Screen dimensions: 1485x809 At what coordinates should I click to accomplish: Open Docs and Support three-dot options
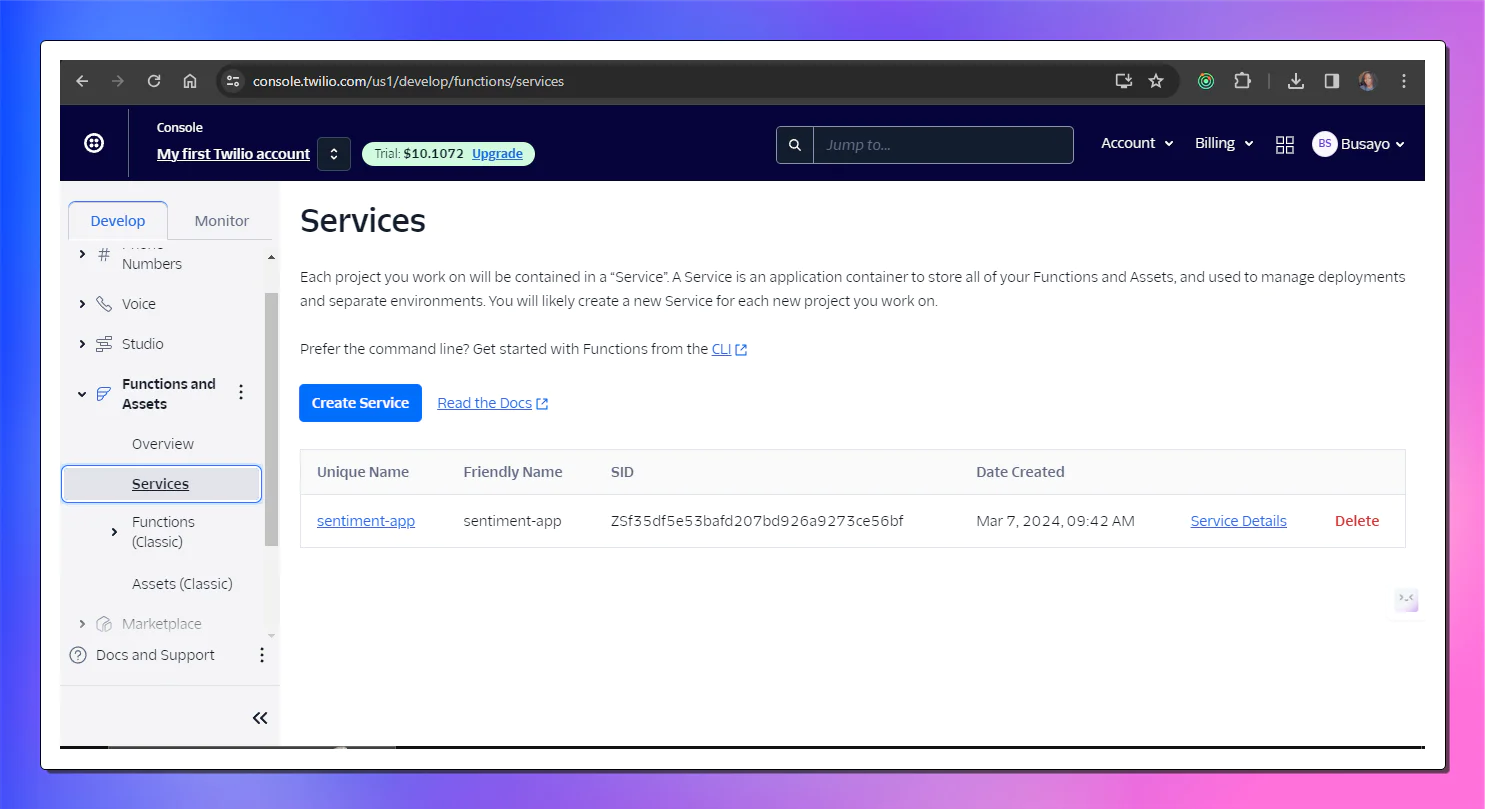(262, 655)
